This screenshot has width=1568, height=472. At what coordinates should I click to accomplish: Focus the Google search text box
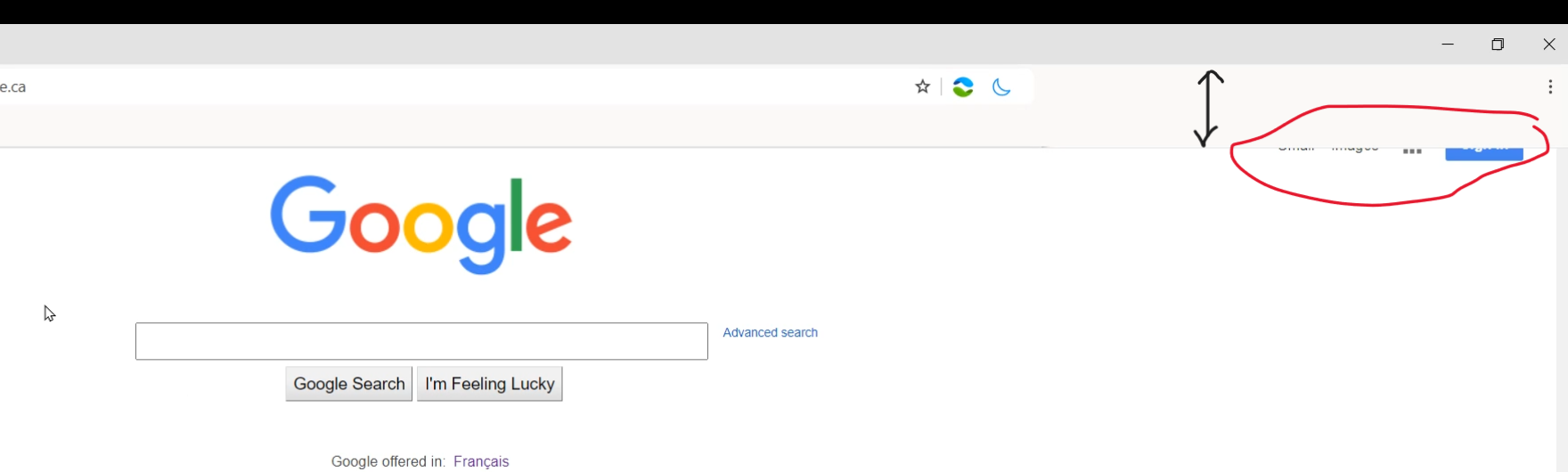pyautogui.click(x=421, y=341)
